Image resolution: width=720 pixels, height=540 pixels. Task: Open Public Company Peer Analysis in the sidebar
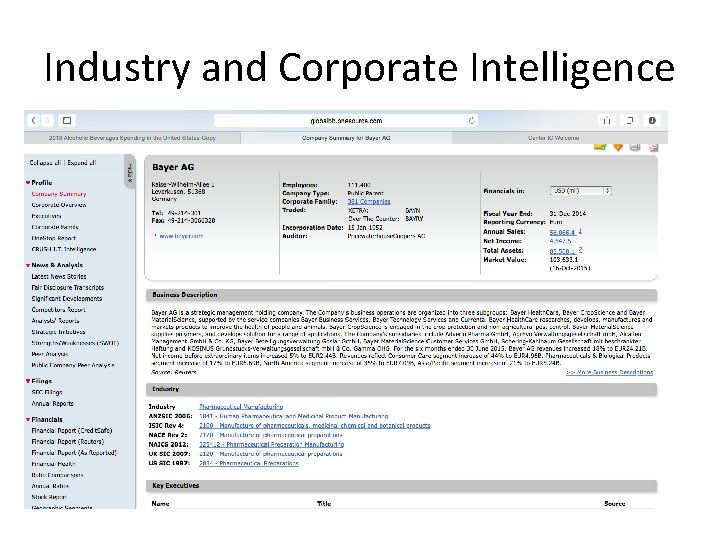point(73,365)
